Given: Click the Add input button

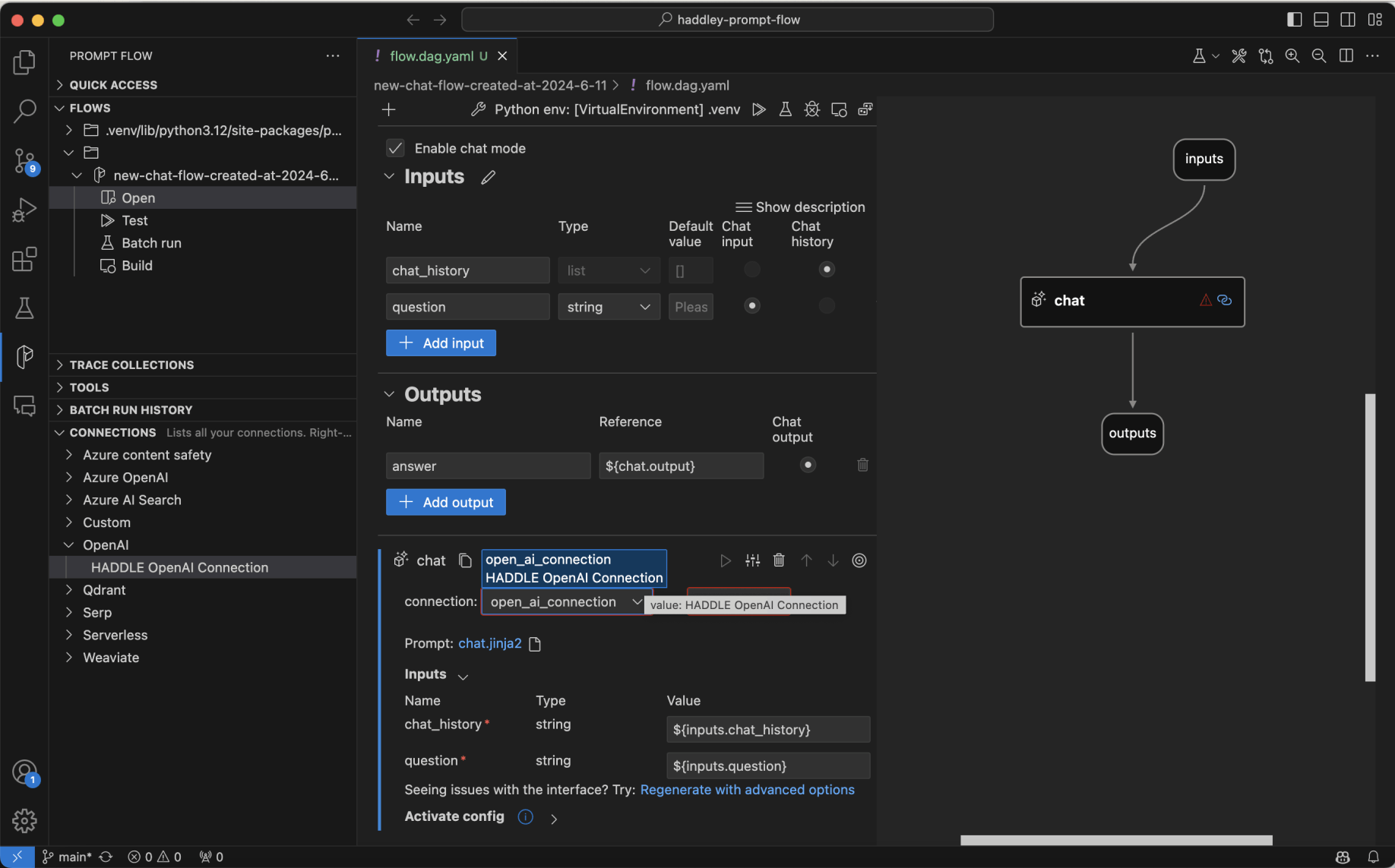Looking at the screenshot, I should click(x=441, y=343).
